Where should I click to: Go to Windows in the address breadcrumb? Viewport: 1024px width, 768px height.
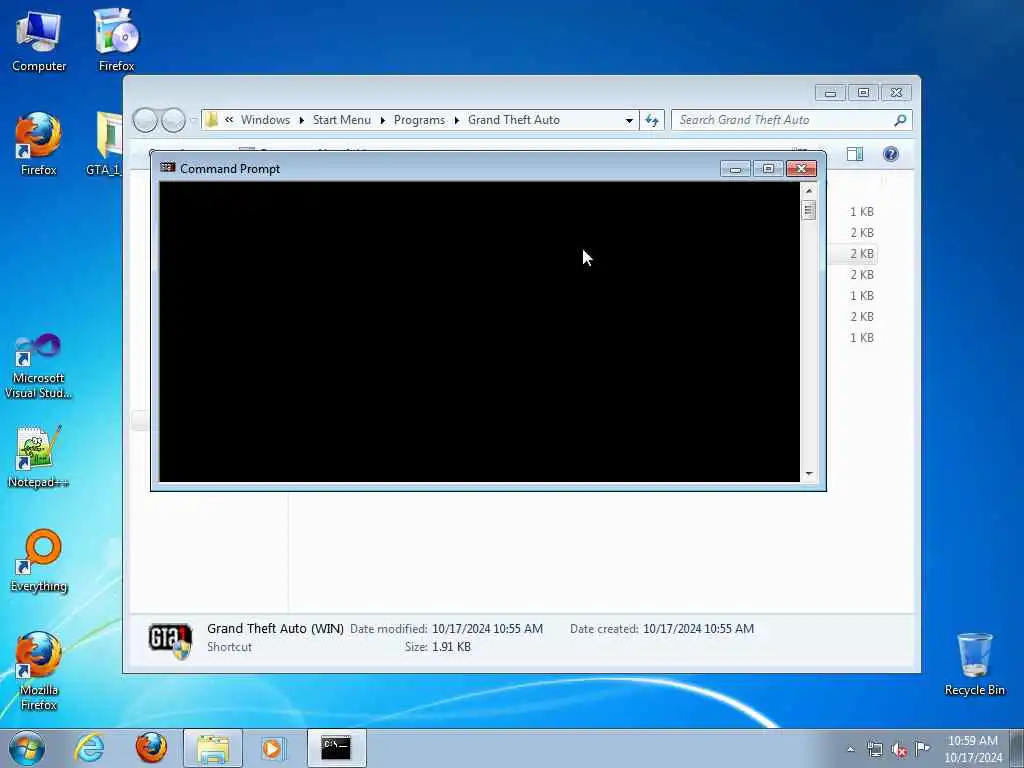coord(265,120)
